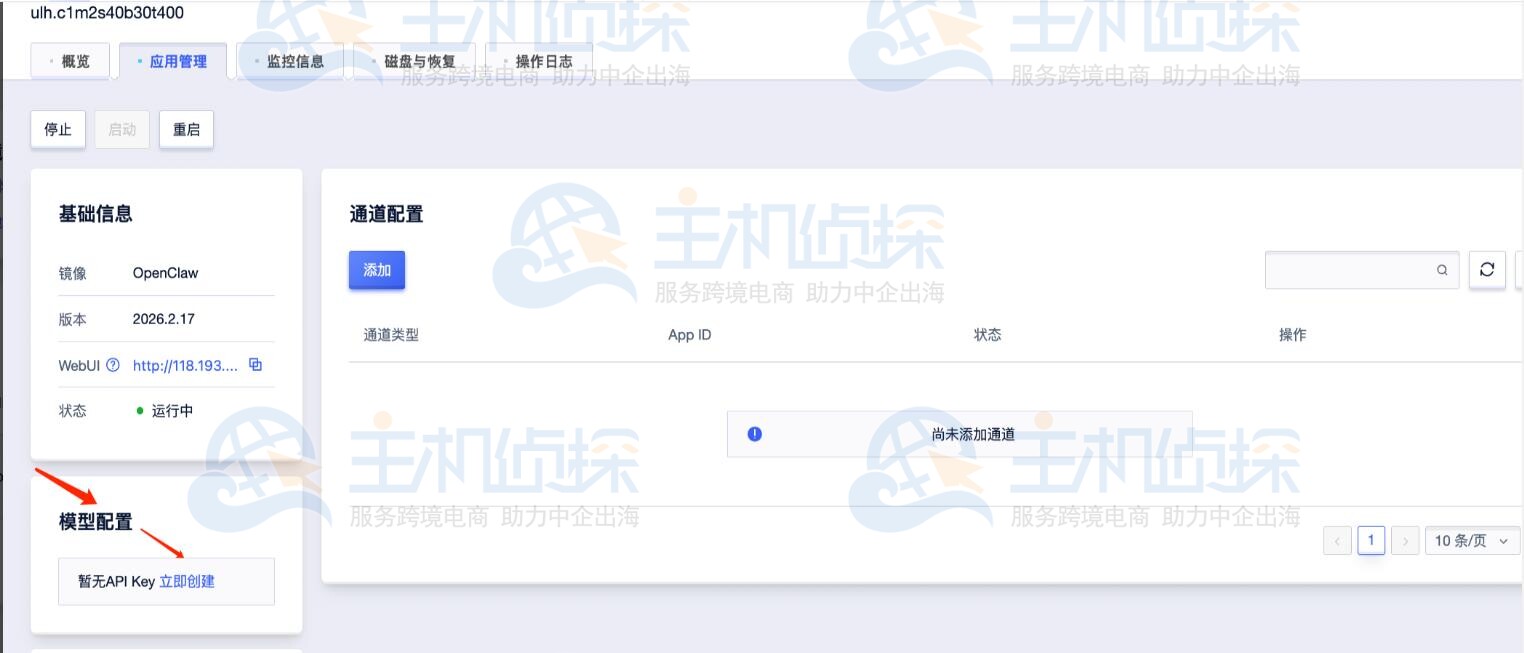Click the green 运行中 status indicator

tap(141, 409)
